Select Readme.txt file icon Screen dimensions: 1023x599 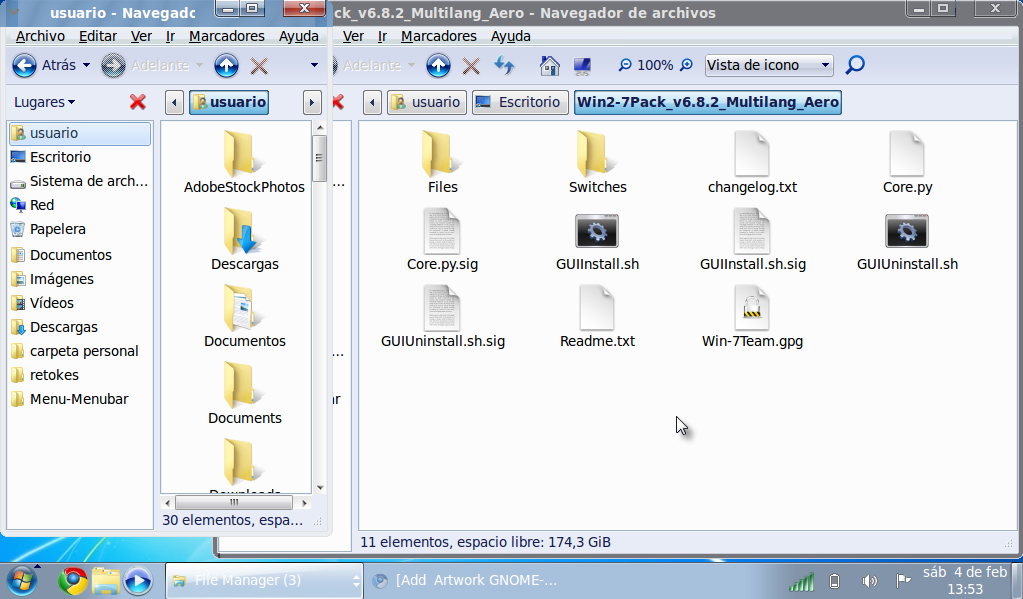596,307
